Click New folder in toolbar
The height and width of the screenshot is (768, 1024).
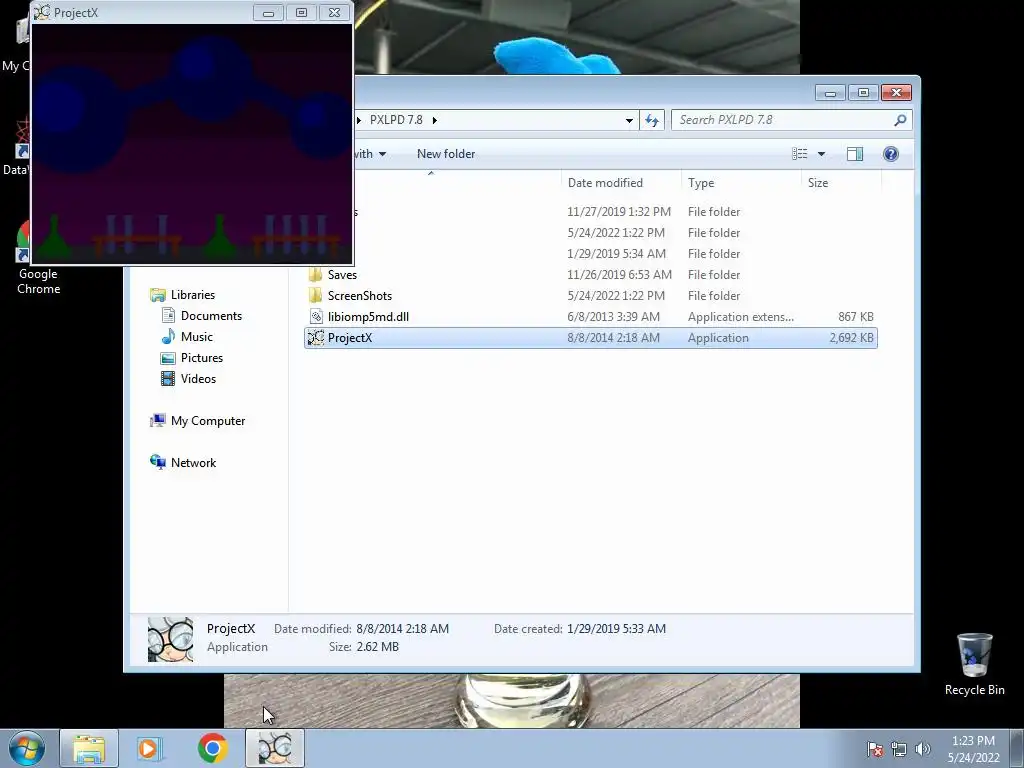(x=446, y=154)
